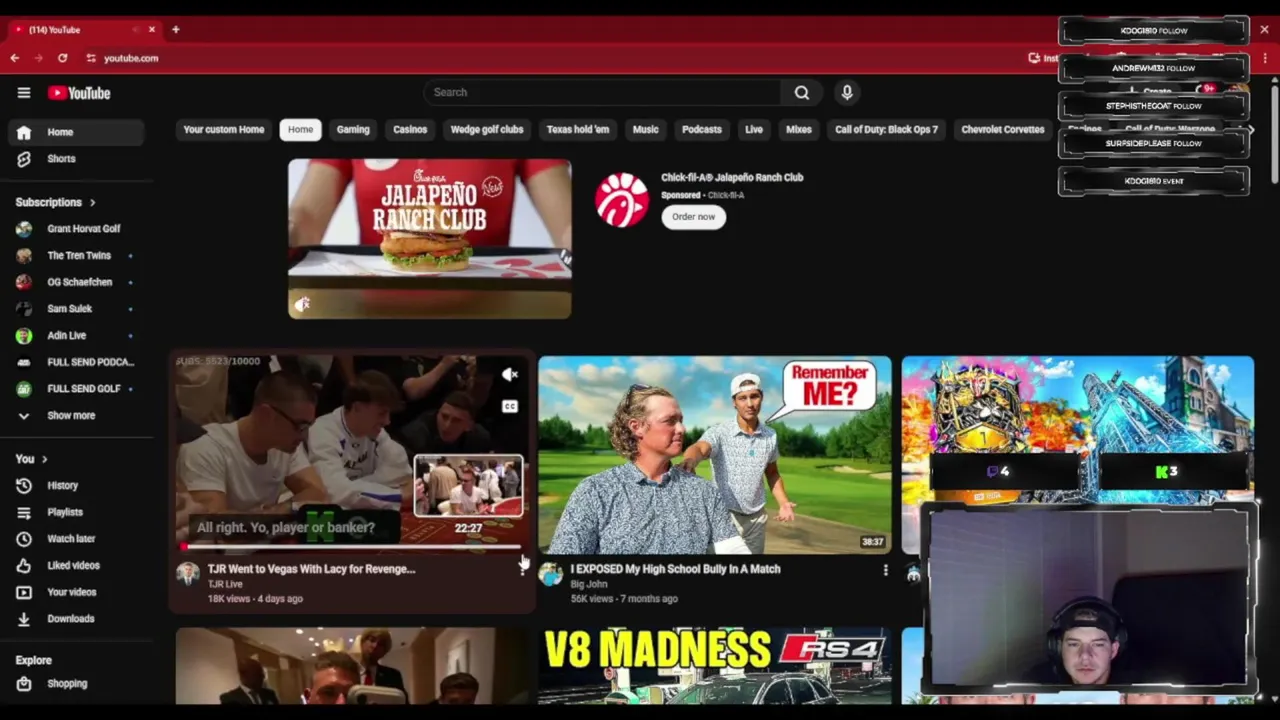Open the Remember ME golf video thumbnail
This screenshot has width=1280, height=720.
[715, 455]
